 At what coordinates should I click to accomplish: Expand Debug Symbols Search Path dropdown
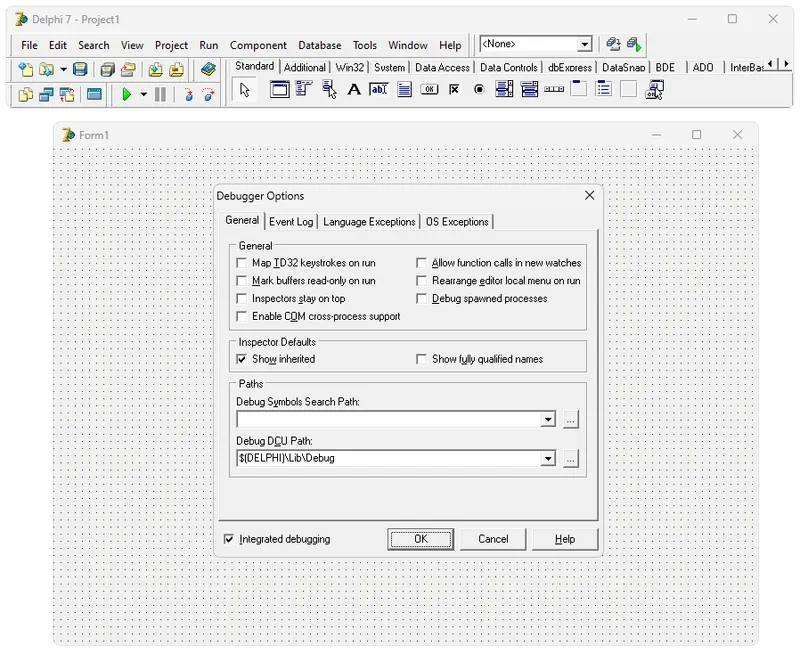(x=548, y=420)
